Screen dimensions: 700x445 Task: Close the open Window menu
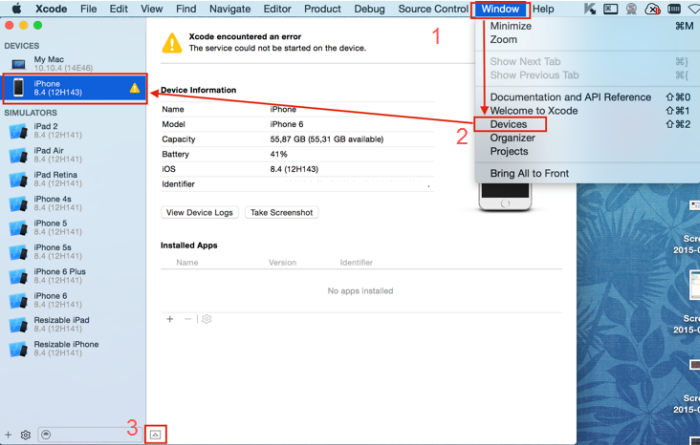coord(500,9)
